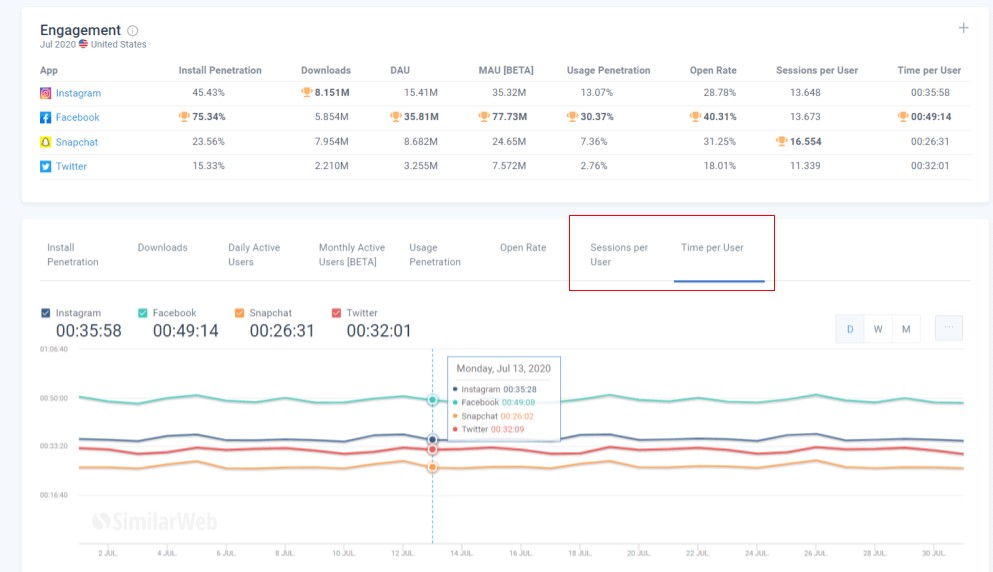The image size is (993, 572).
Task: Toggle the Snapchat series checkbox
Action: click(239, 313)
